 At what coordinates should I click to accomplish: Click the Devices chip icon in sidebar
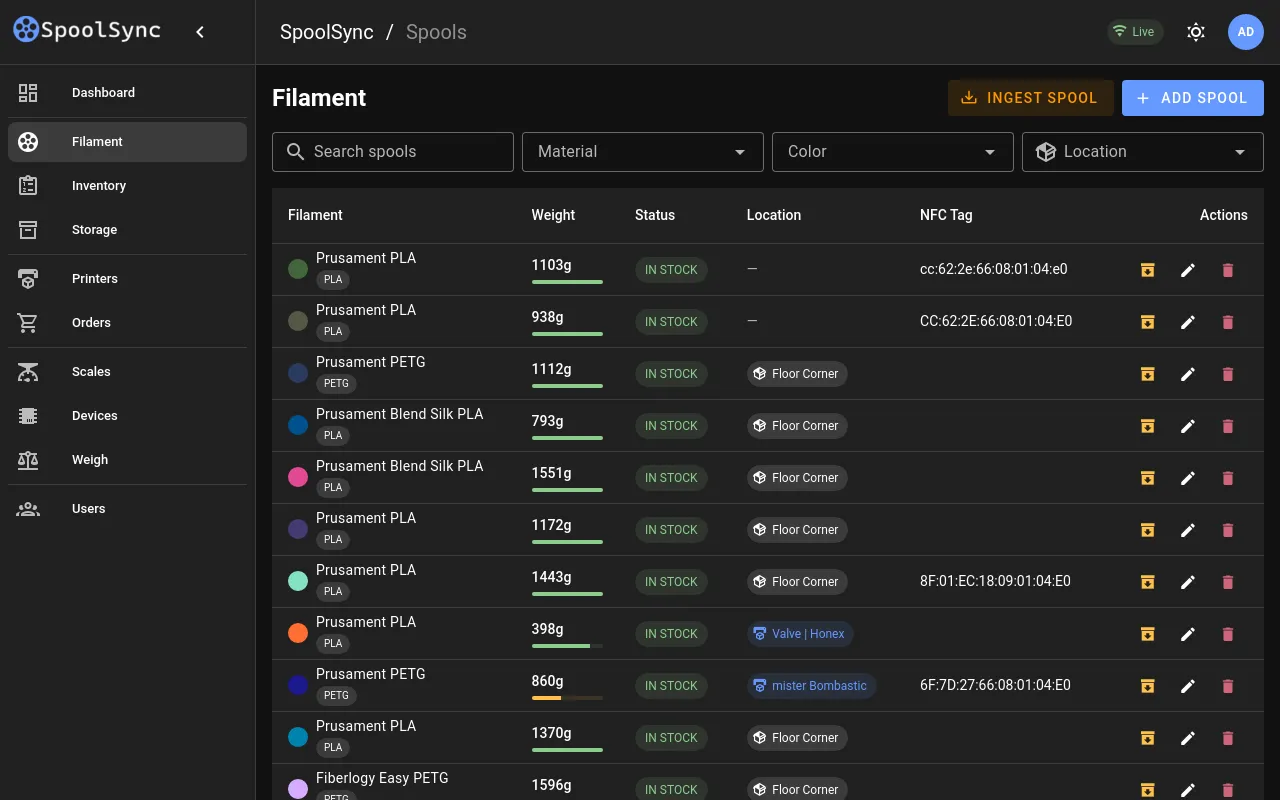click(28, 416)
